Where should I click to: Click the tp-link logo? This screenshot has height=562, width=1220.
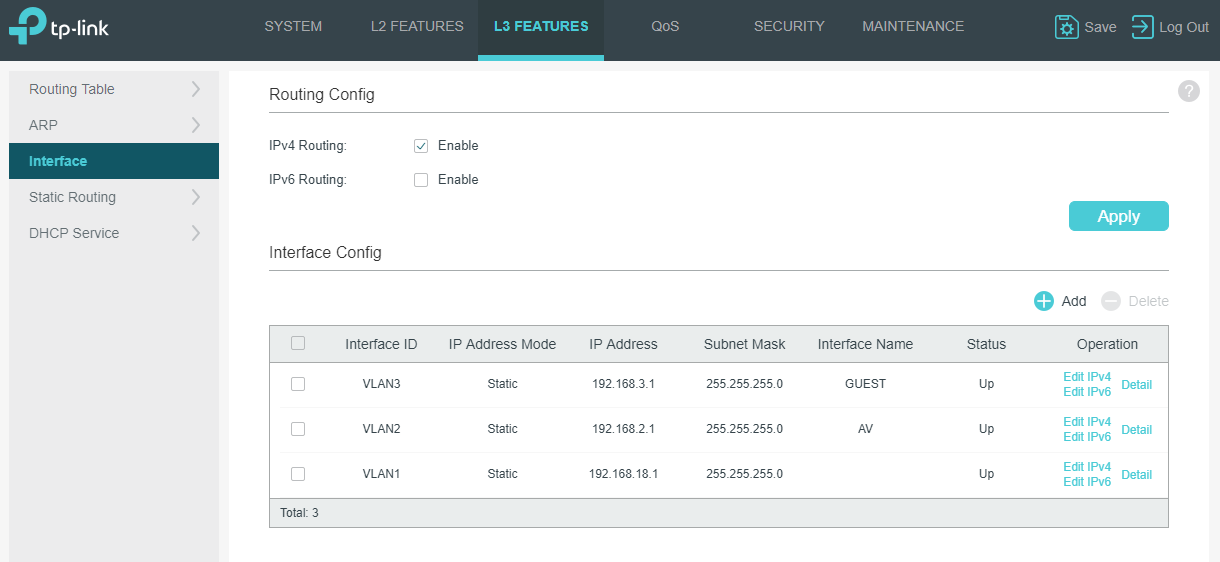click(x=58, y=27)
